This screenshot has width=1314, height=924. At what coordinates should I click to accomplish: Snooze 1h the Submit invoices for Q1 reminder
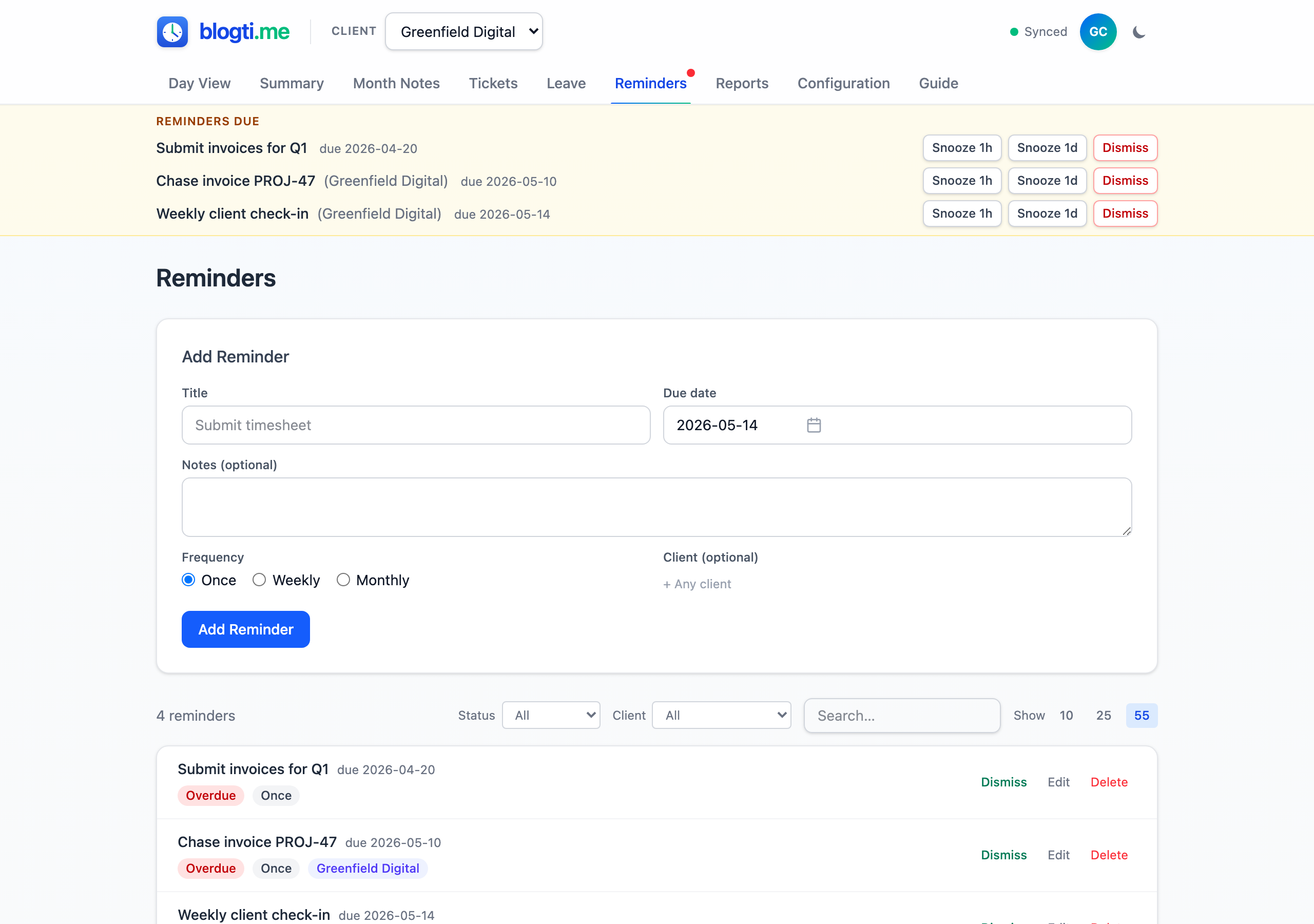click(x=962, y=148)
